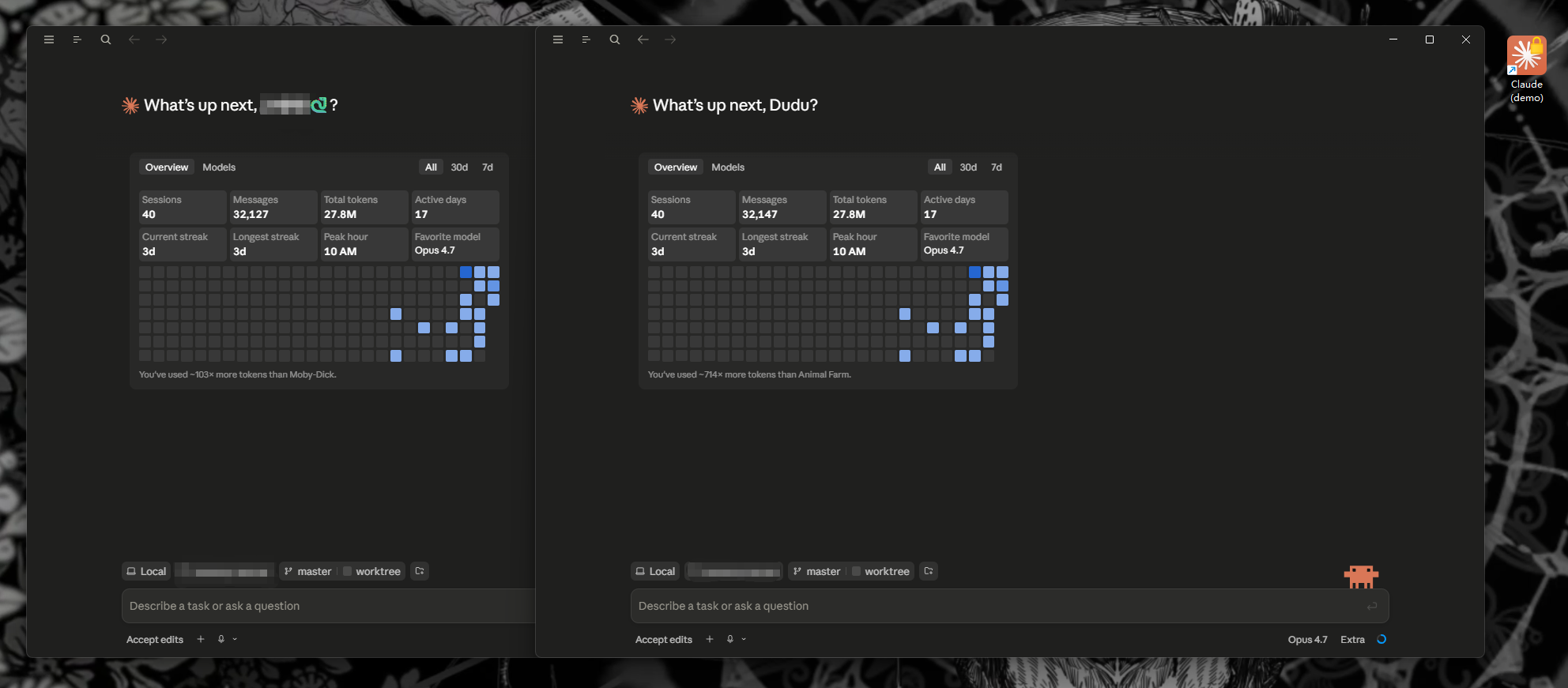
Task: Open the master branch selector in right window
Action: click(x=817, y=571)
